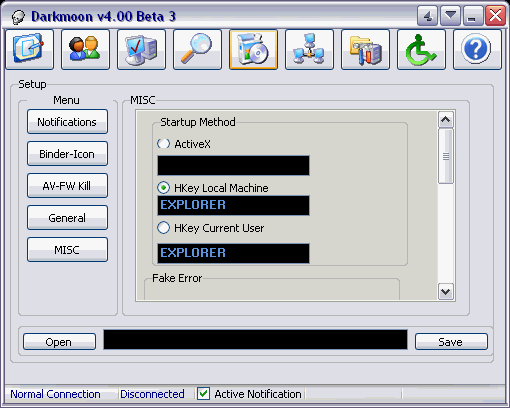Click the Open button
510x408 pixels.
pyautogui.click(x=59, y=342)
